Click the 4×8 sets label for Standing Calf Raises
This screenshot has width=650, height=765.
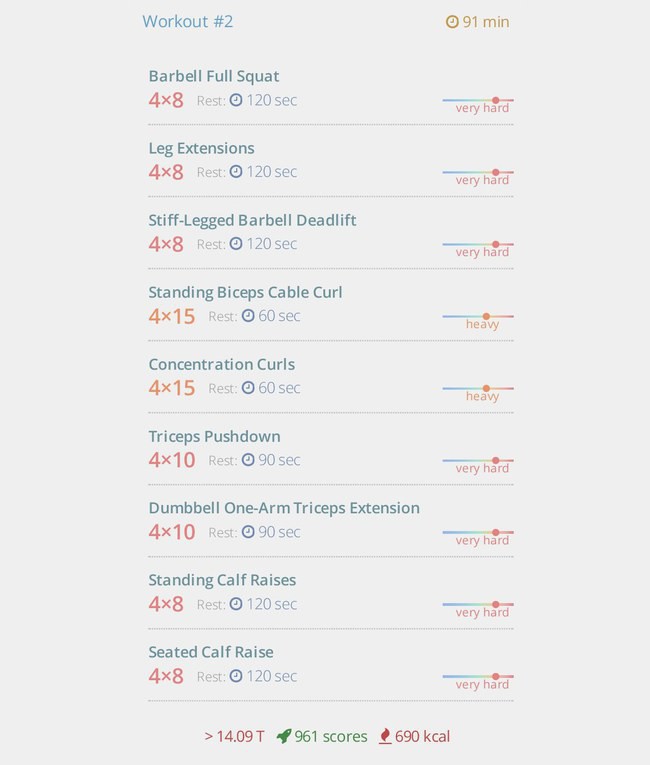click(x=166, y=604)
